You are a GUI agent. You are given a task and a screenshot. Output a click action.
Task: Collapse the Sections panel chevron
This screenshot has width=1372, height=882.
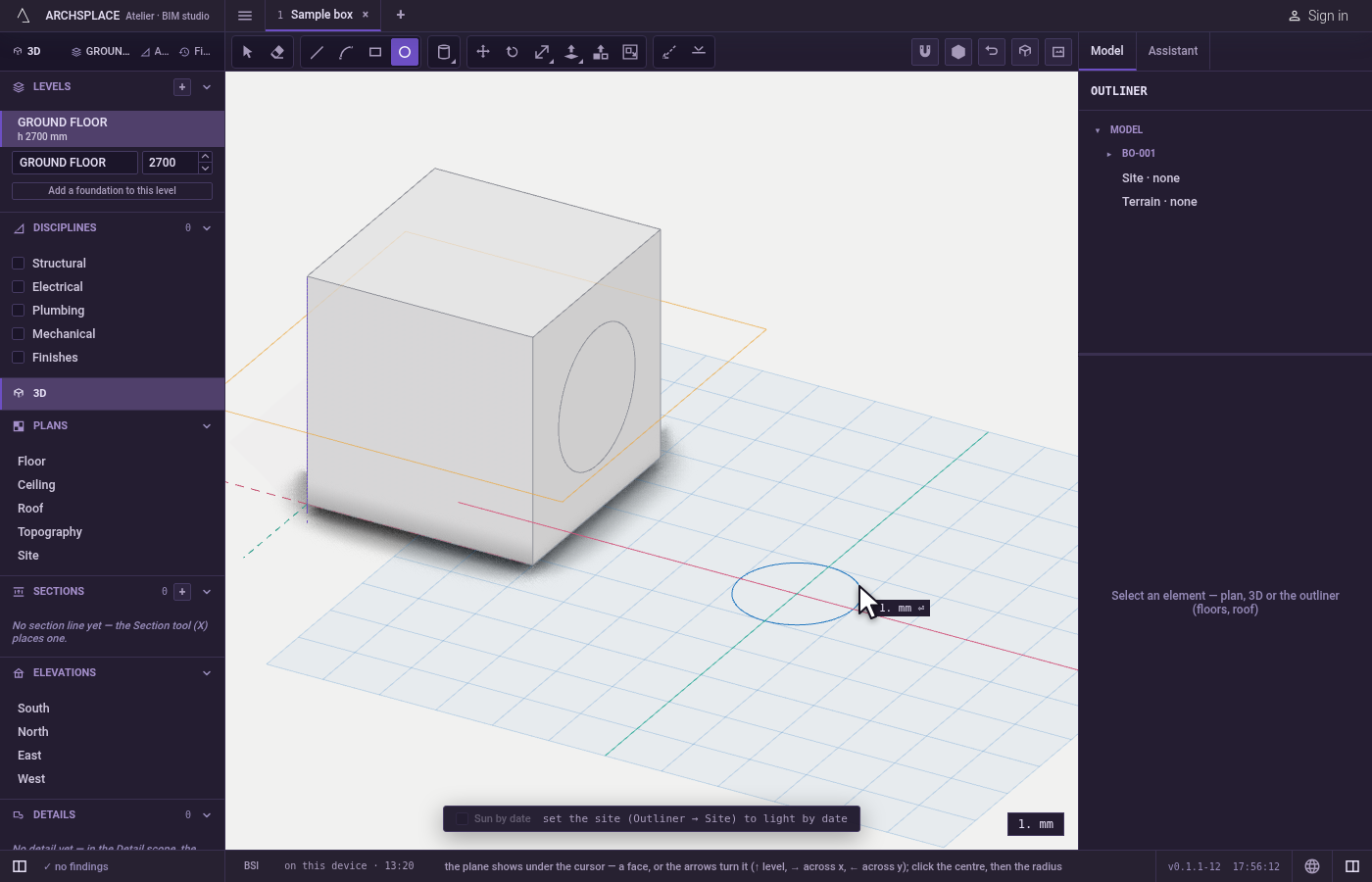click(207, 592)
